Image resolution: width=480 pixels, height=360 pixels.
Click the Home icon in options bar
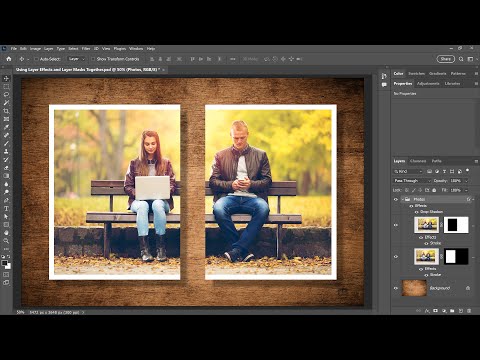[x=9, y=59]
